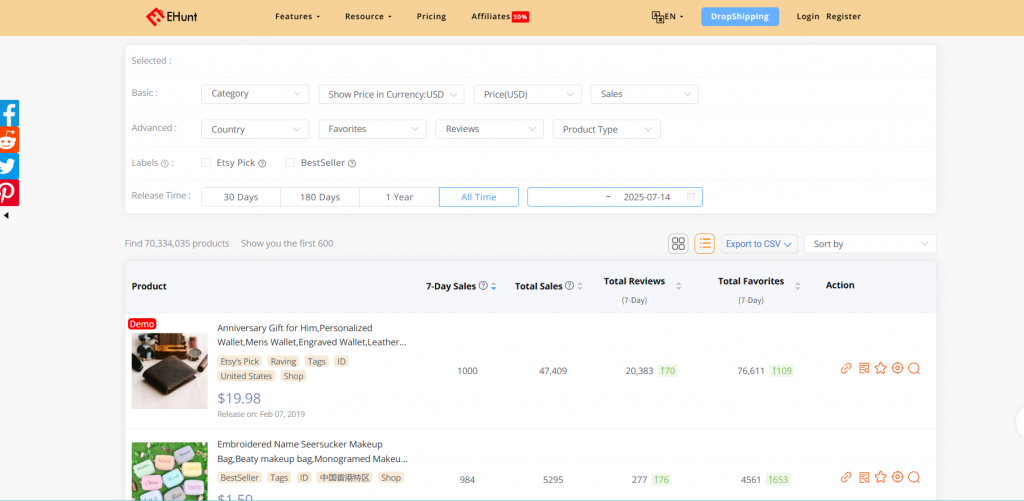This screenshot has height=501, width=1024.
Task: Open the Sales filter dropdown
Action: (645, 94)
